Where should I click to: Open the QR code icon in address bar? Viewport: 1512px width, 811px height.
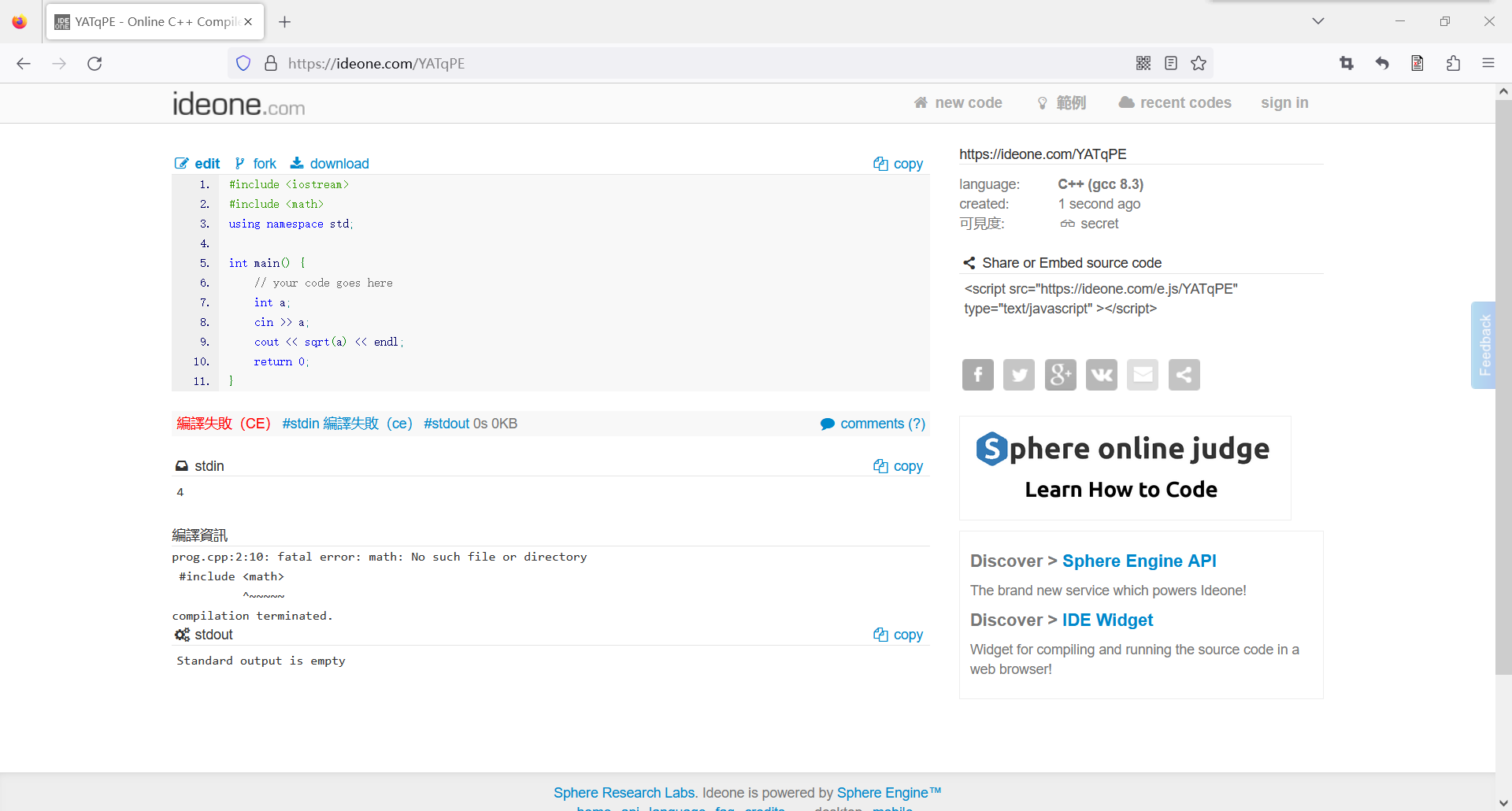1143,64
